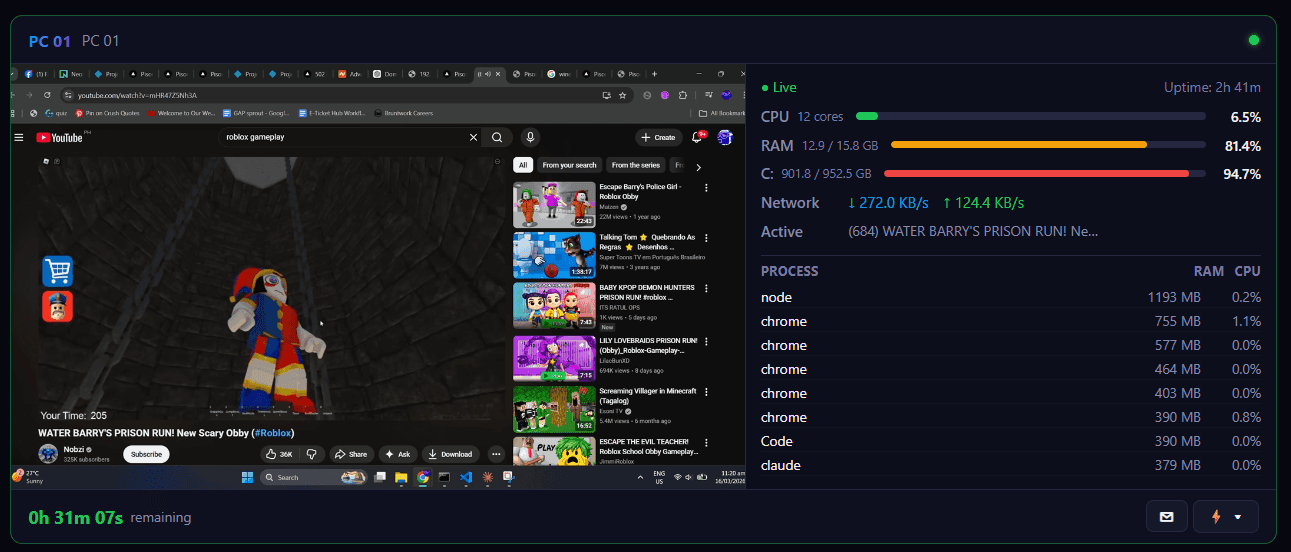1291x552 pixels.
Task: Open the Nobzi channel name
Action: tap(76, 449)
